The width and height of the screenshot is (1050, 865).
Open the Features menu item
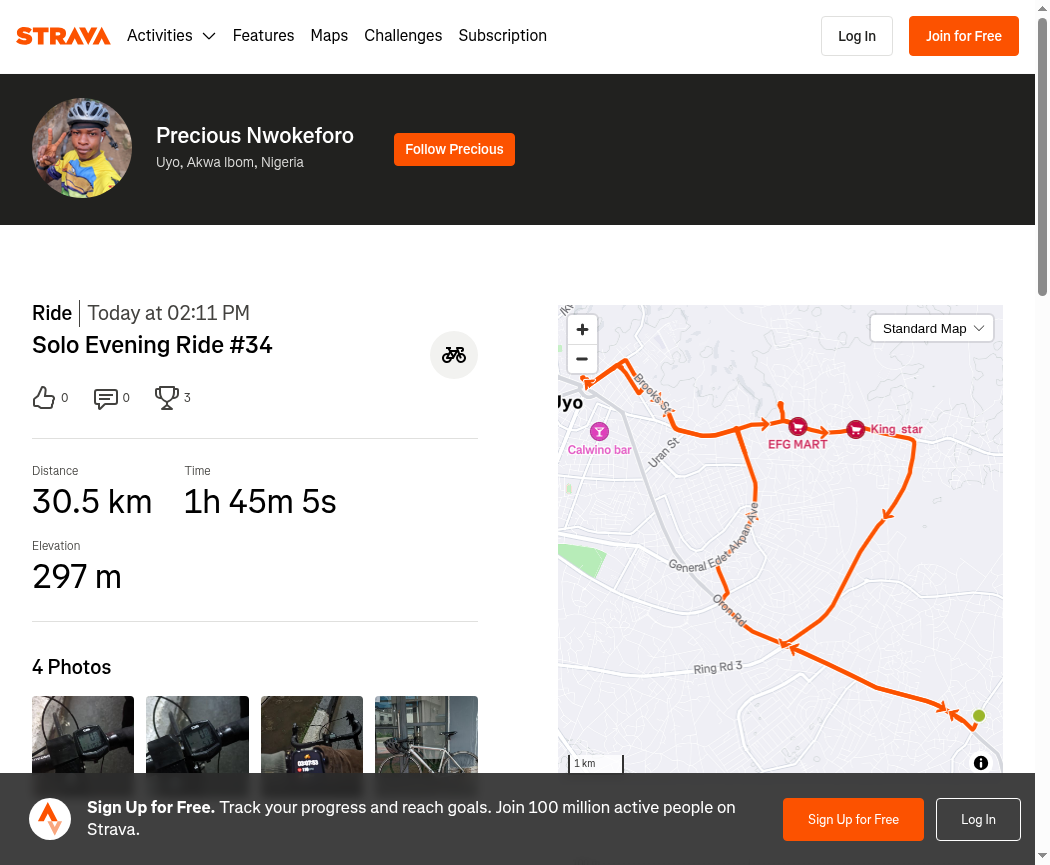pos(263,36)
